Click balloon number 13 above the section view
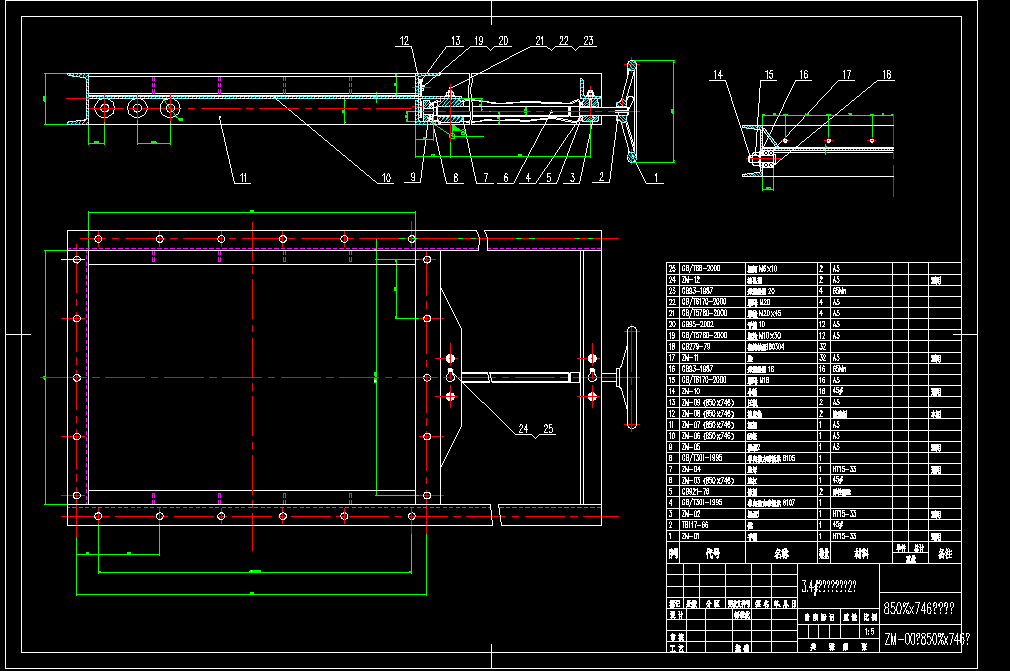 coord(455,41)
